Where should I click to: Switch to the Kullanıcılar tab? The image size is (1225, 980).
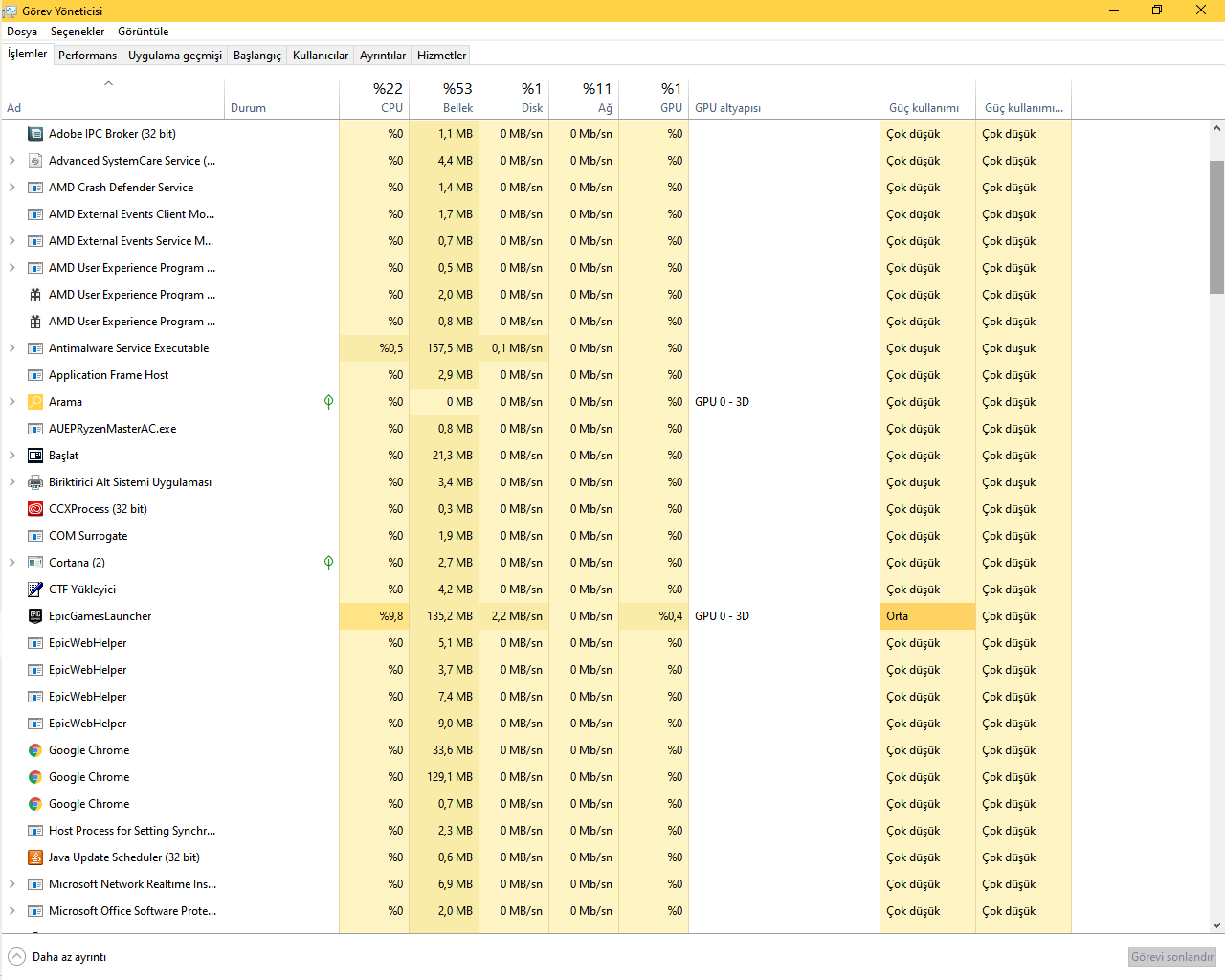(321, 56)
